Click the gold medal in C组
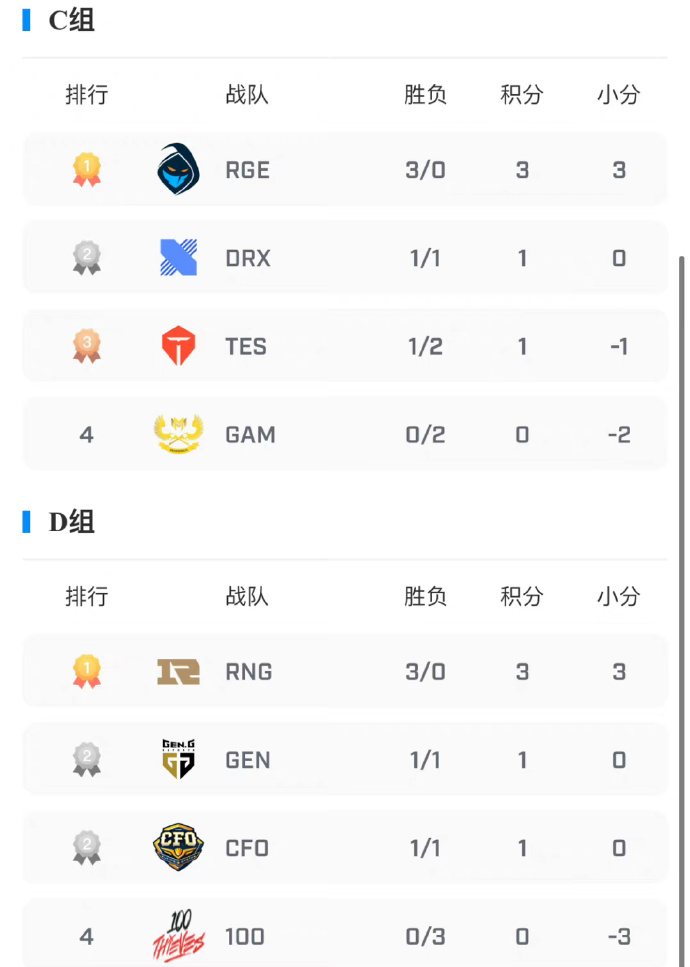Image resolution: width=690 pixels, height=967 pixels. [x=86, y=170]
